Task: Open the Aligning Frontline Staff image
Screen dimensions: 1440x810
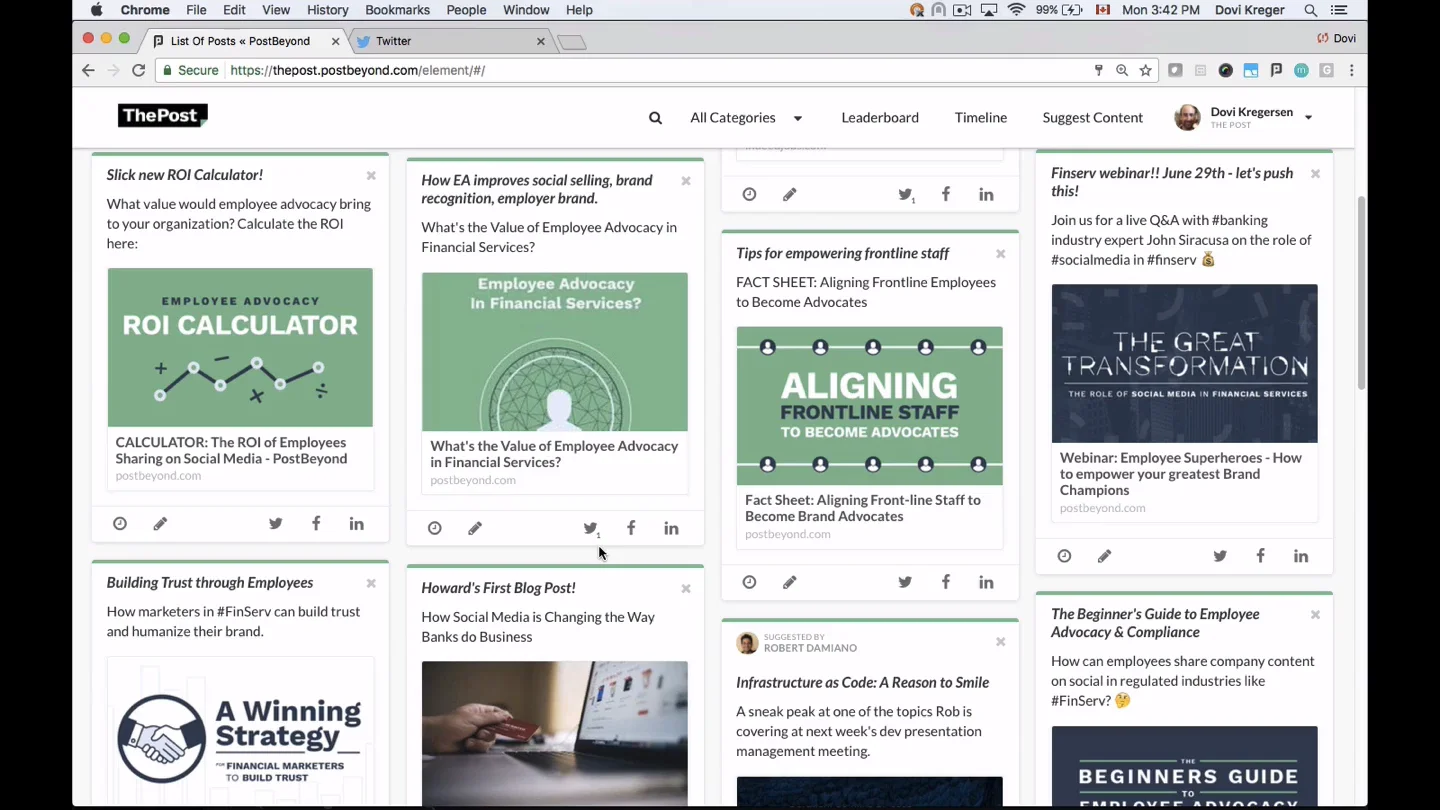Action: pyautogui.click(x=869, y=406)
